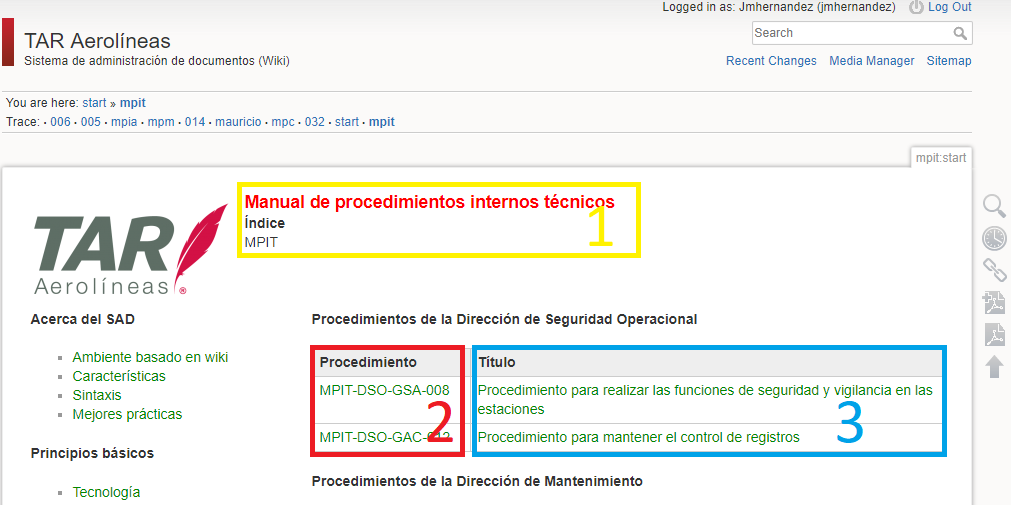The height and width of the screenshot is (505, 1011).
Task: Click the plain PDF export icon
Action: tap(994, 335)
